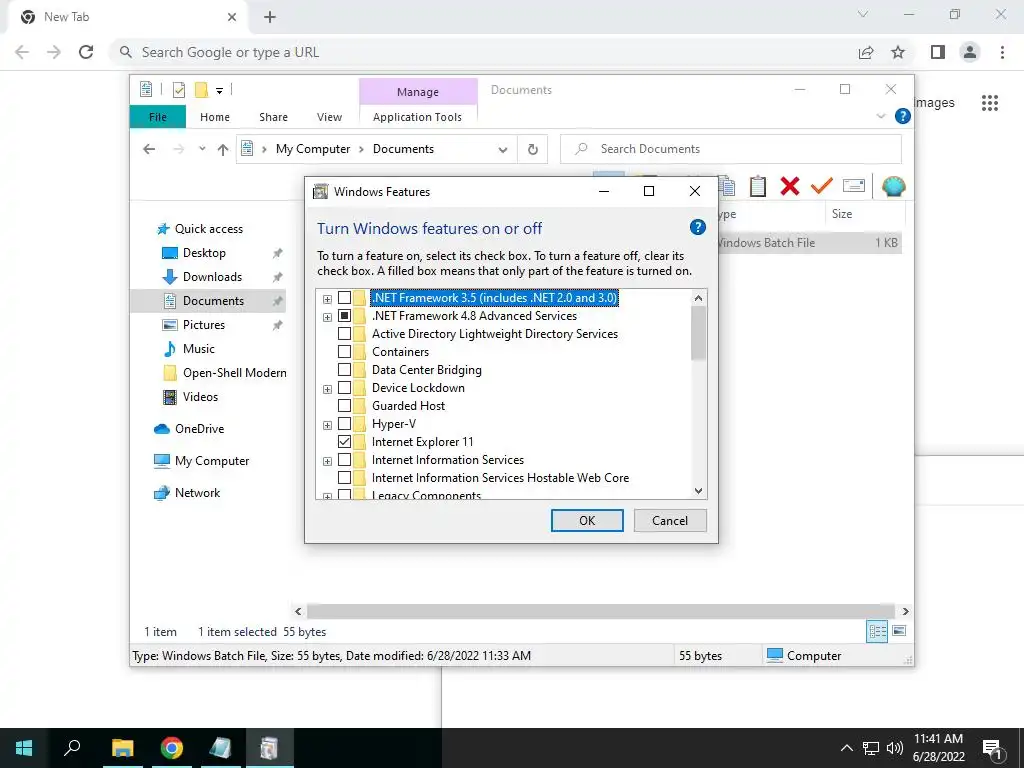Check the .NET Framework 3.5 checkbox
The image size is (1024, 768).
point(344,298)
